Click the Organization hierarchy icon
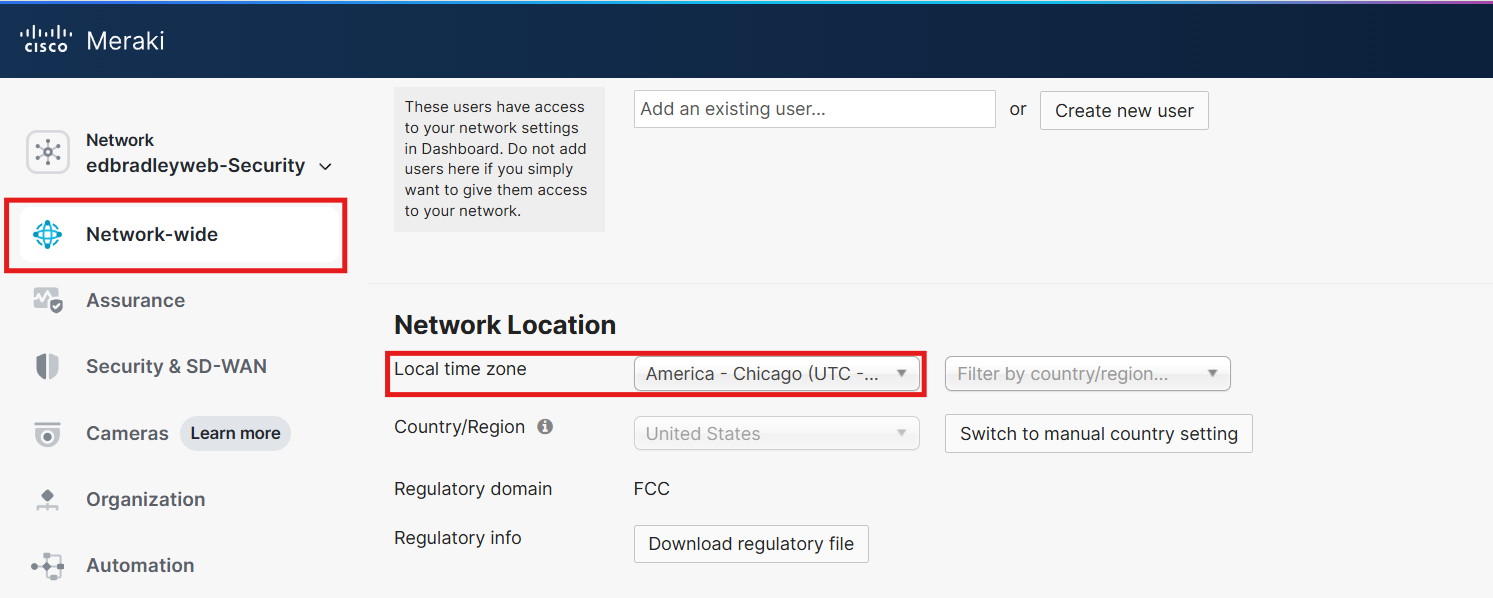1493x598 pixels. 47,499
